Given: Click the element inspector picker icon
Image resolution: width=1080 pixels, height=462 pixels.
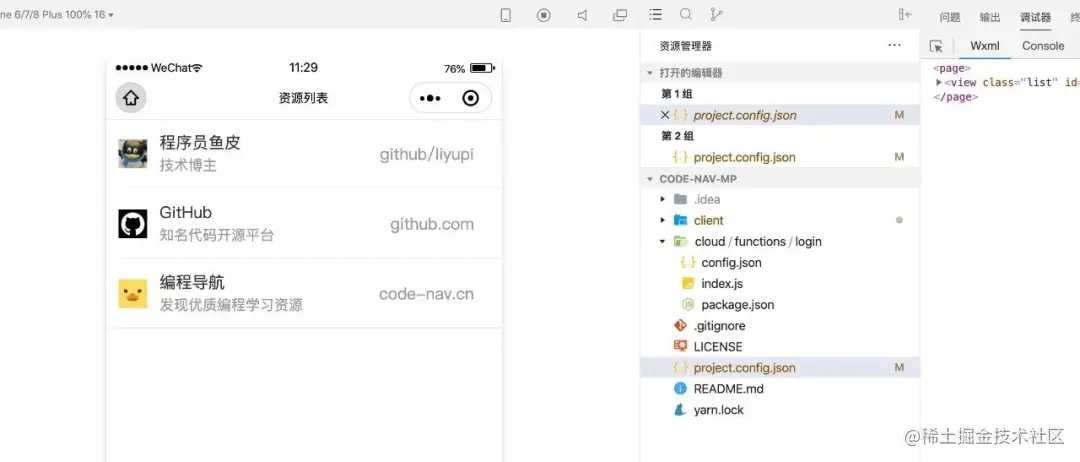Looking at the screenshot, I should point(936,46).
